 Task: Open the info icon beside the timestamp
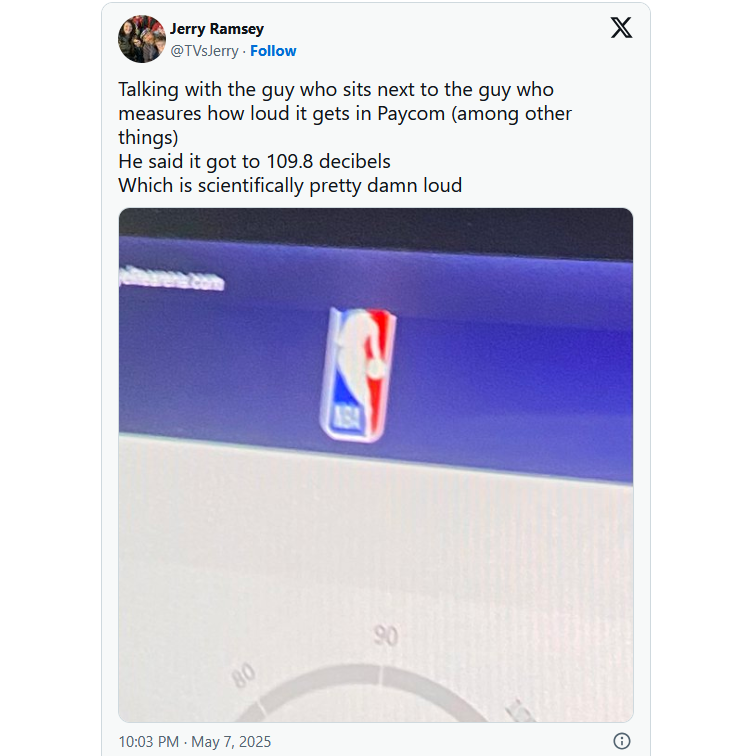coord(622,741)
